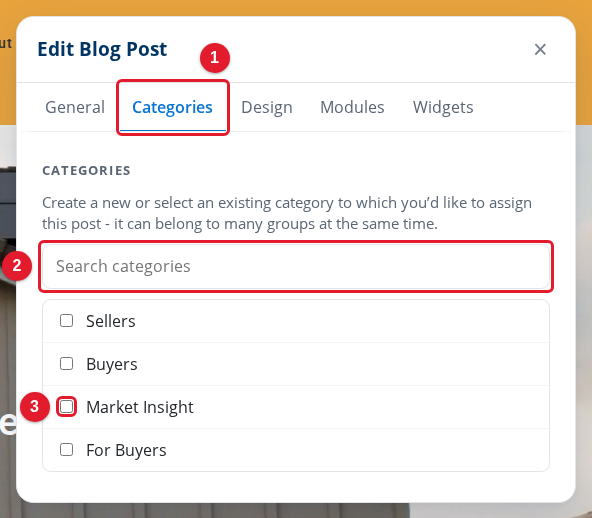Select the For Buyers checkbox
592x518 pixels.
tap(66, 450)
